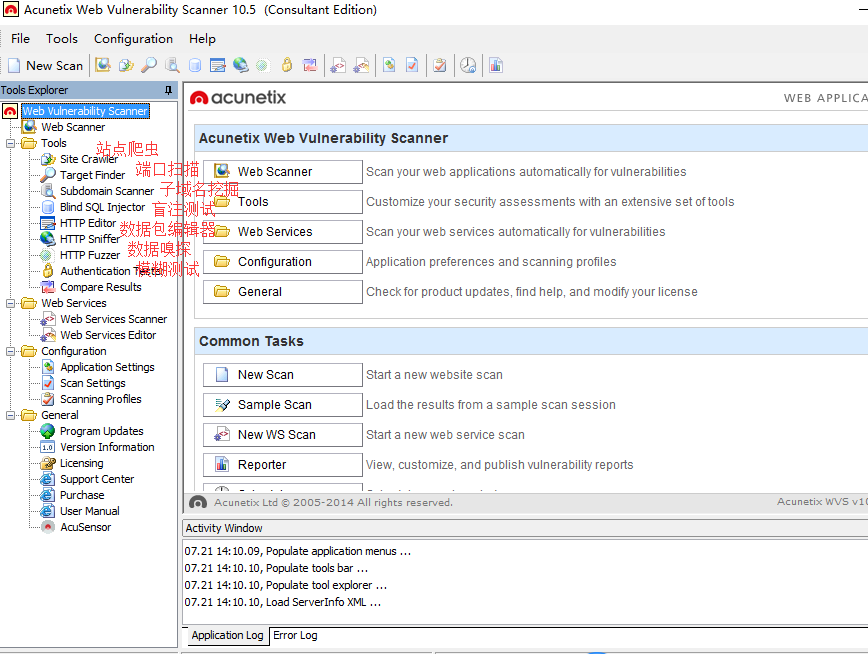Open Scanning Profiles toolbar icon

(440, 65)
